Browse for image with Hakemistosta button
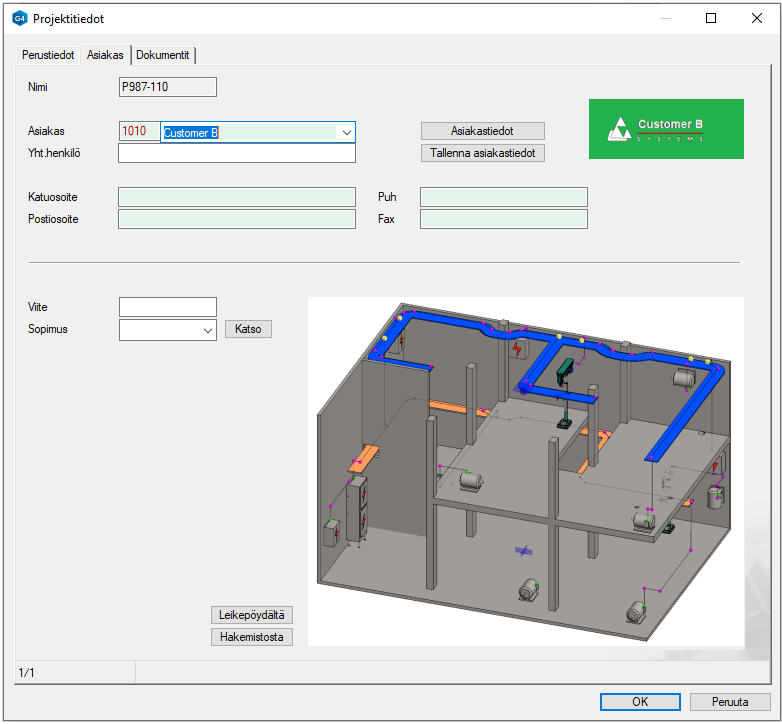The image size is (782, 724). point(252,637)
